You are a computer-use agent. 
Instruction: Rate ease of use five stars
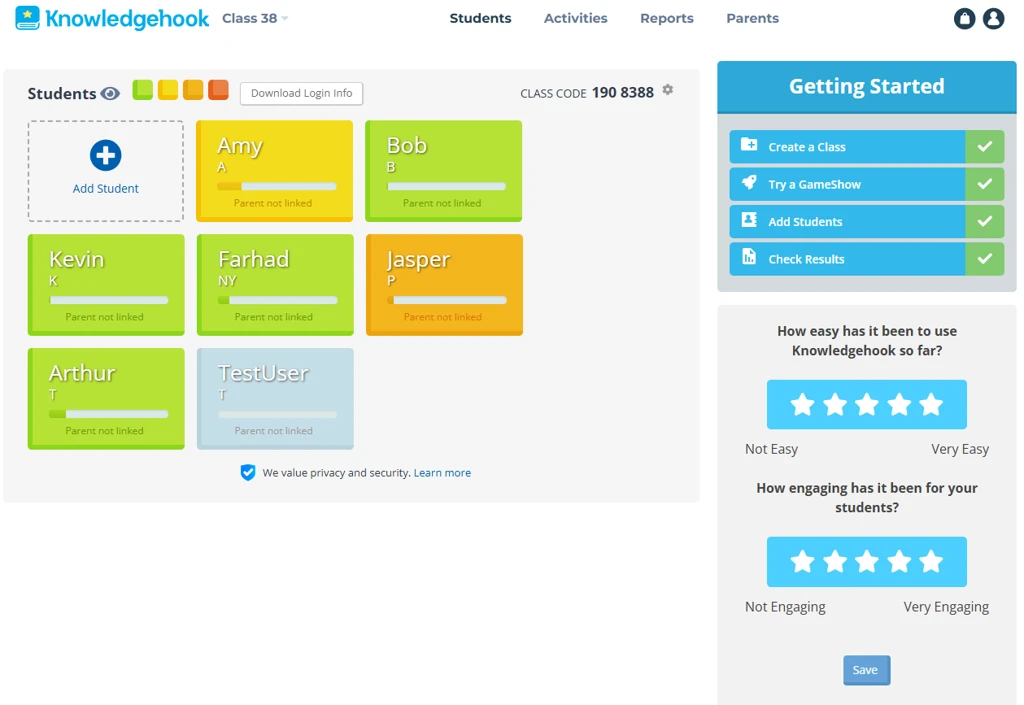[931, 405]
